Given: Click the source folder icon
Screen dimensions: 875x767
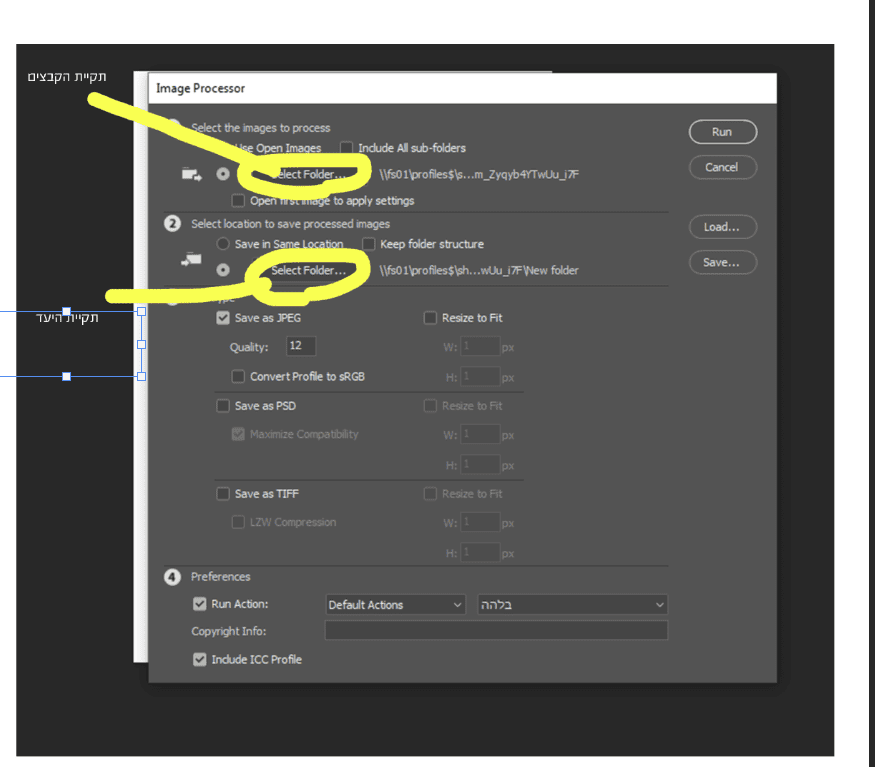Looking at the screenshot, I should (191, 175).
